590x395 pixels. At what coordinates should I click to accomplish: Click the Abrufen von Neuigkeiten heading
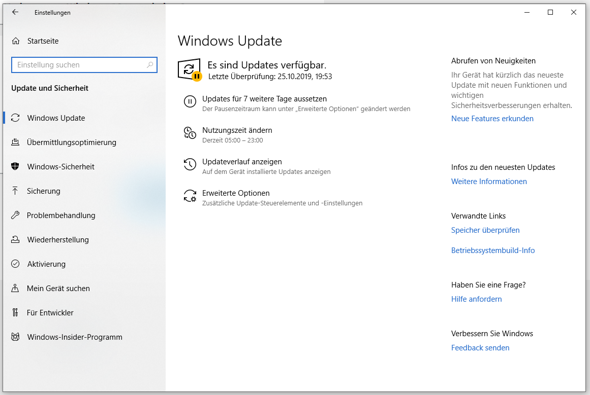tap(493, 61)
